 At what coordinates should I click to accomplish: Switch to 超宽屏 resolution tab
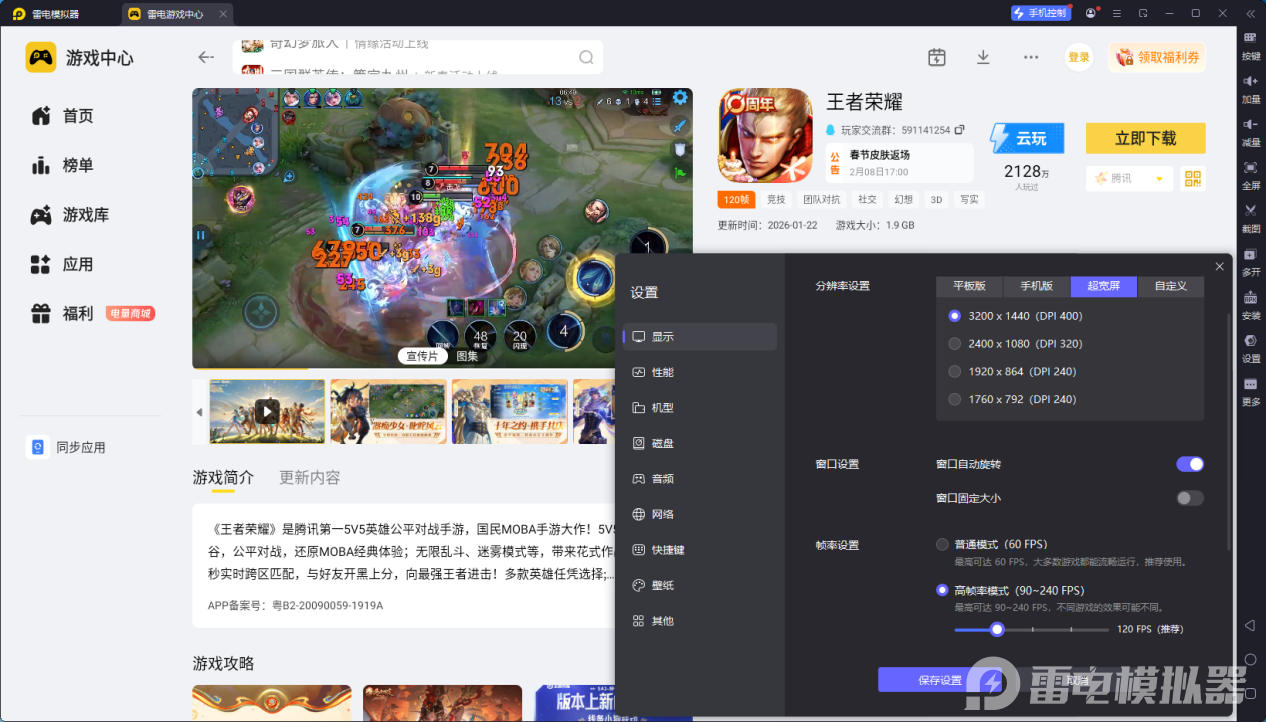[x=1104, y=286]
